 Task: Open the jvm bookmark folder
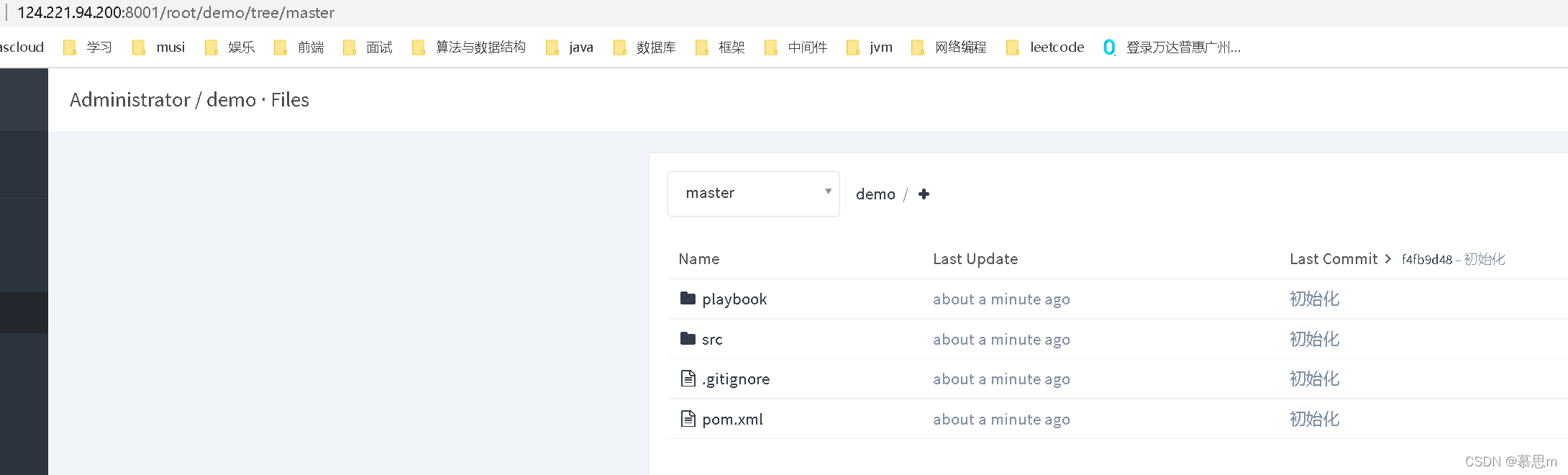(870, 47)
